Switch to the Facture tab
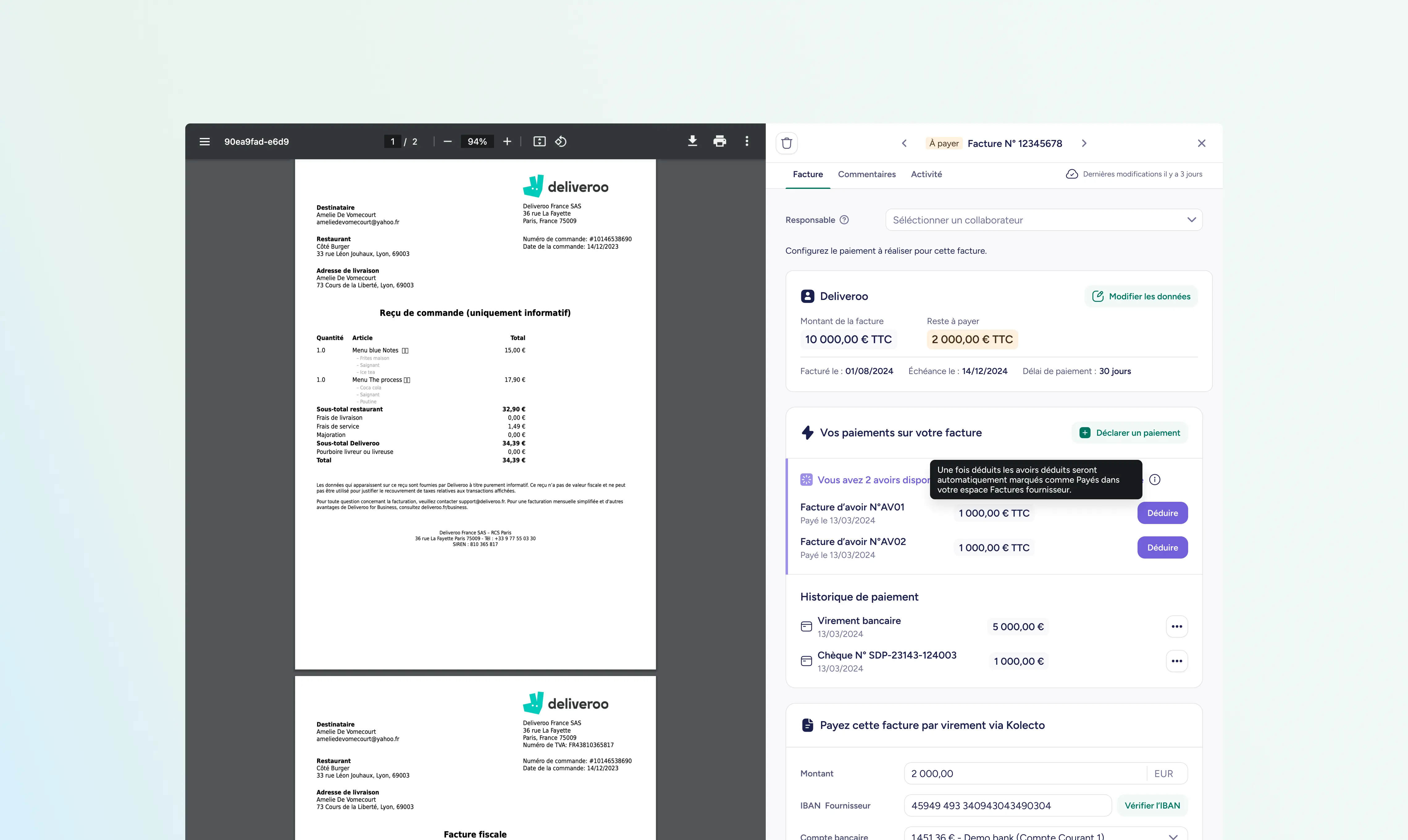 [807, 174]
